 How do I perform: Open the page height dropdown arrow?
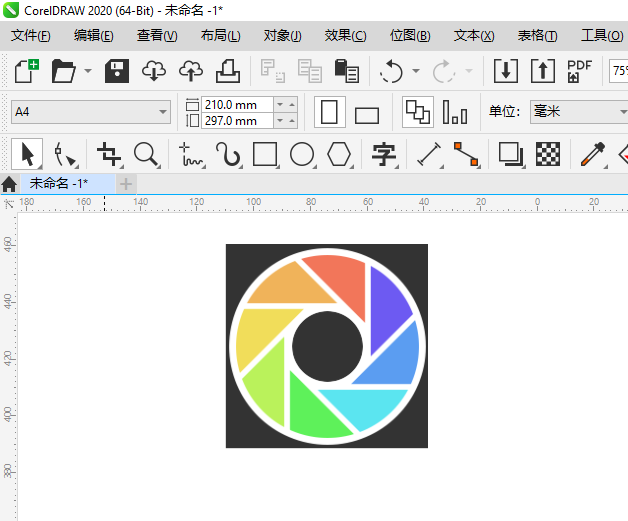point(280,121)
